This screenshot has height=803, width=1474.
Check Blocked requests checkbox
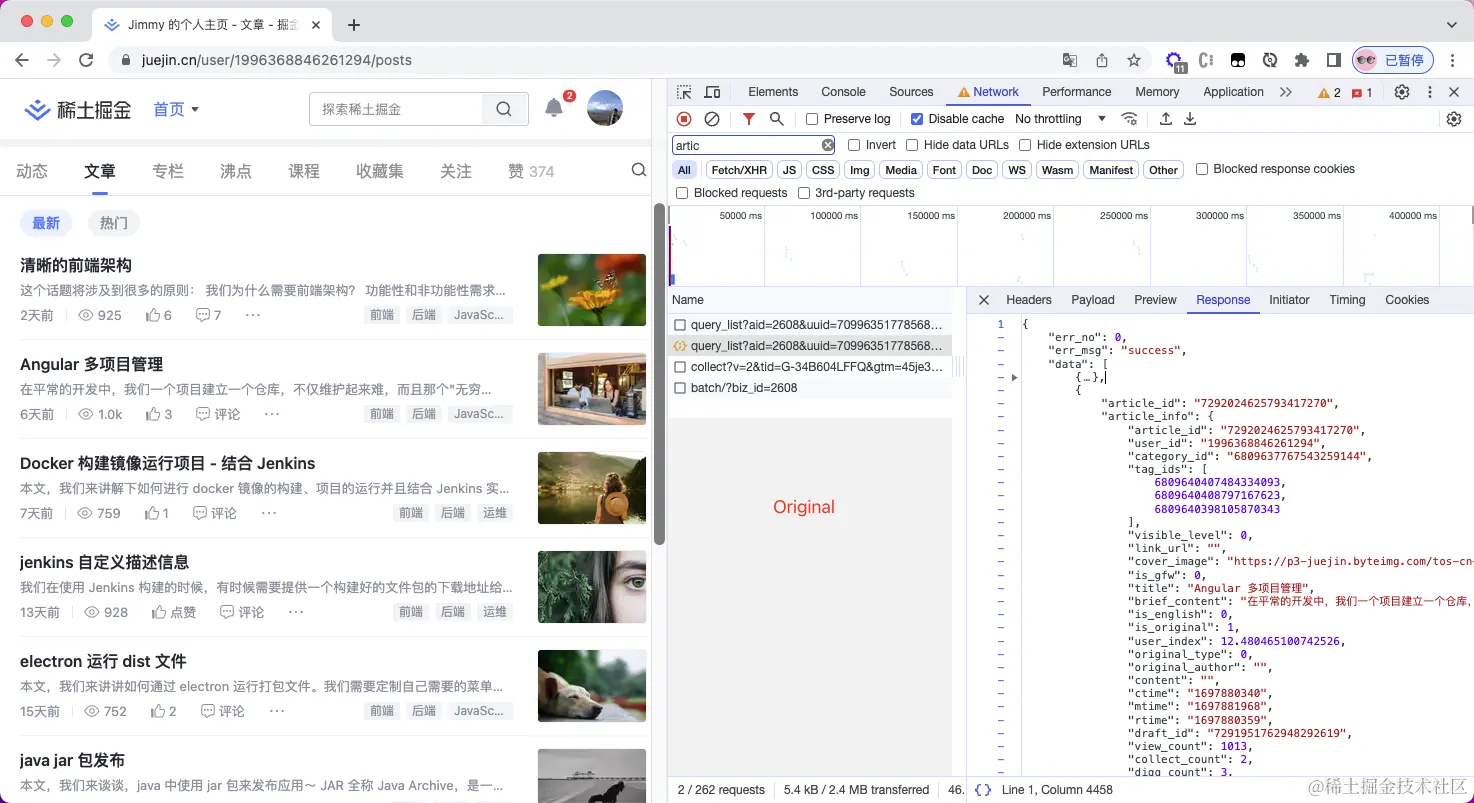tap(682, 193)
